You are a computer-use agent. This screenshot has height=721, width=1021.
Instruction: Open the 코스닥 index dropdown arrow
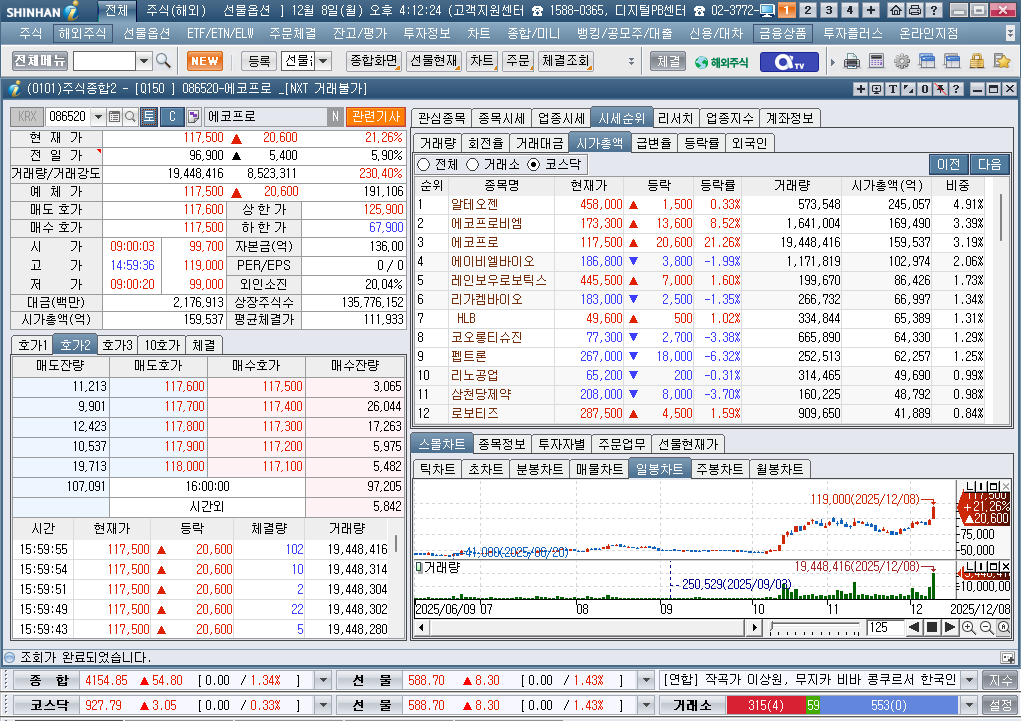click(x=323, y=705)
